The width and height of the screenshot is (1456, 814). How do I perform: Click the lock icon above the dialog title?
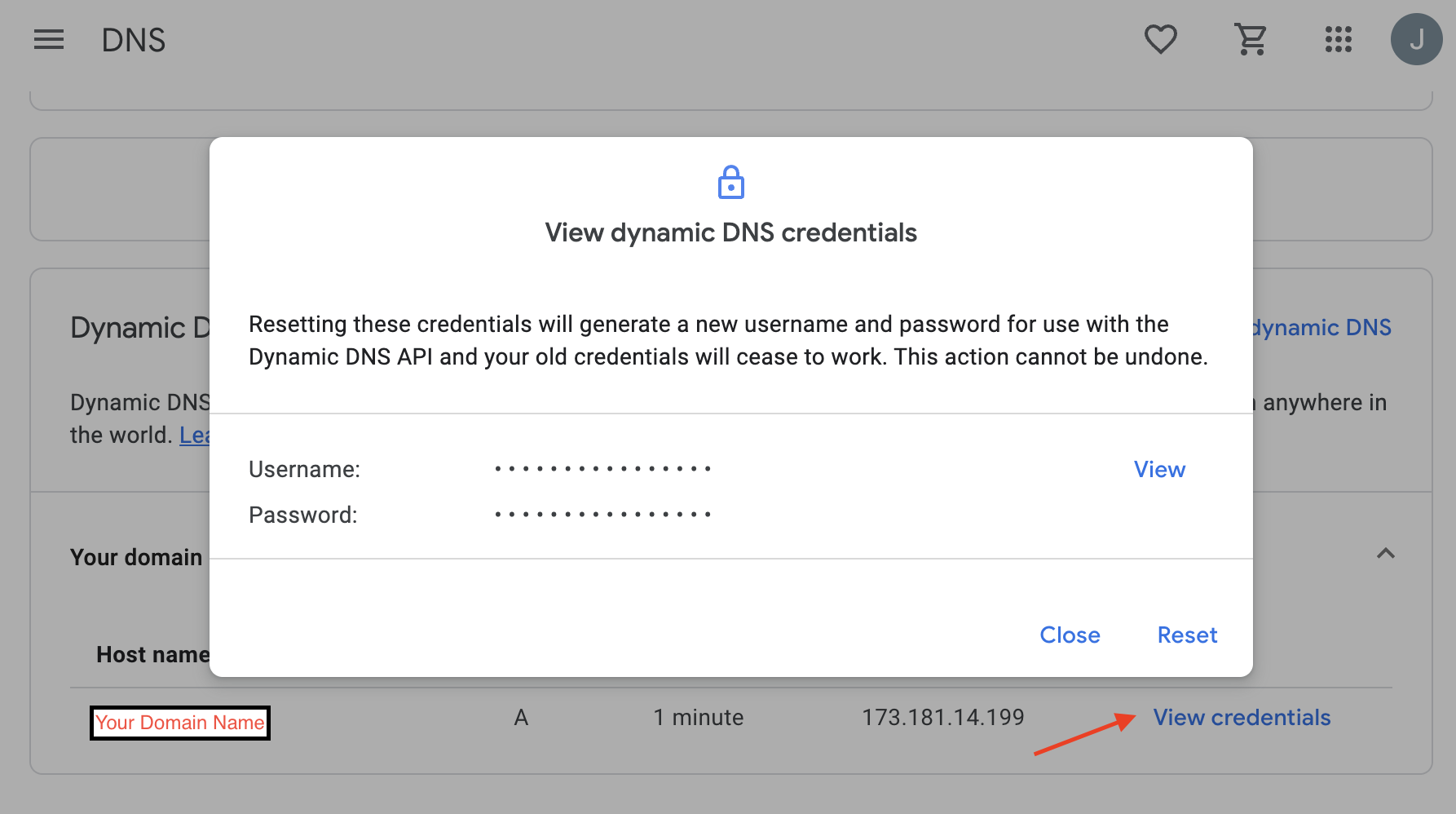731,183
